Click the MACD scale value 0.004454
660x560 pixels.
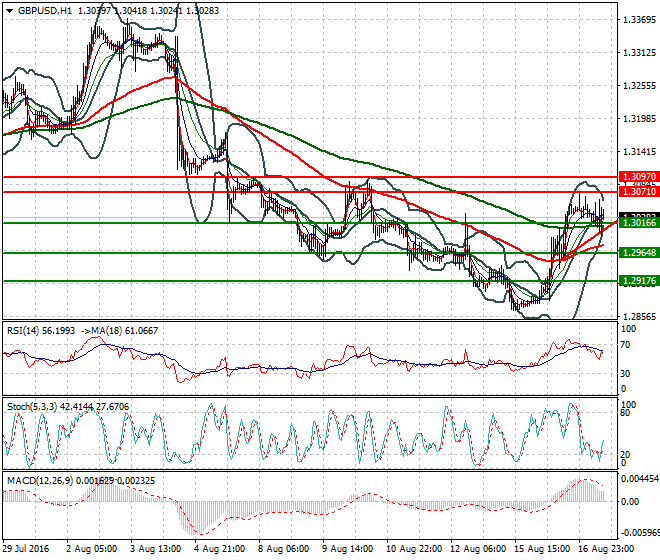click(x=640, y=479)
